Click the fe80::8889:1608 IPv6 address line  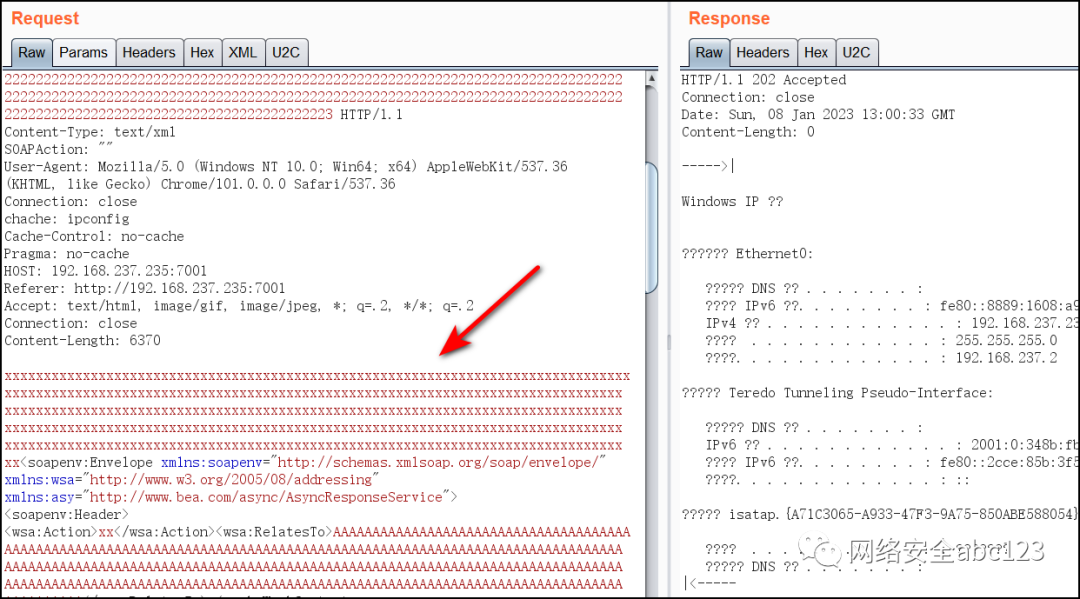pyautogui.click(x=891, y=306)
